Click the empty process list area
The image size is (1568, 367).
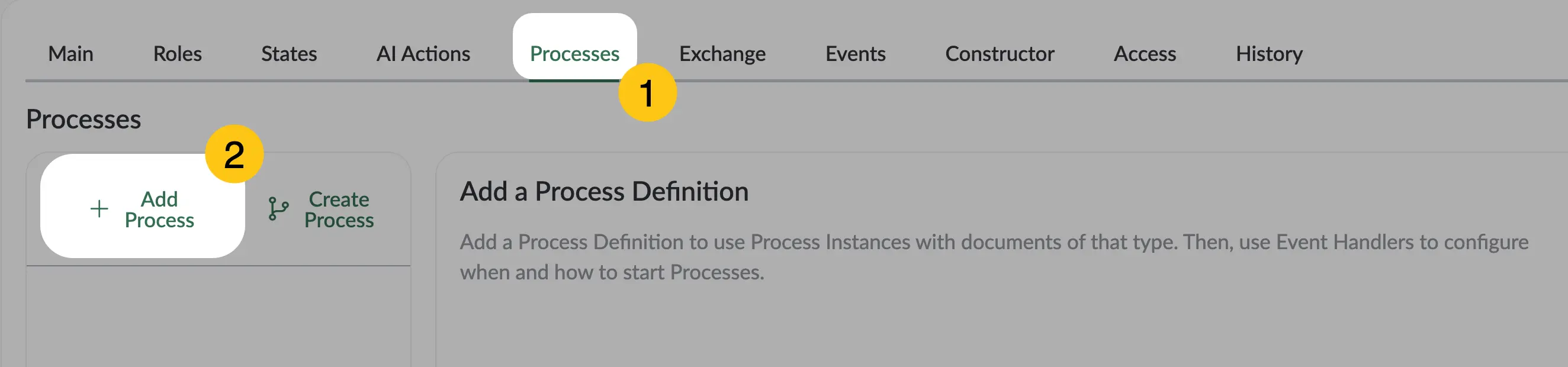(x=218, y=317)
